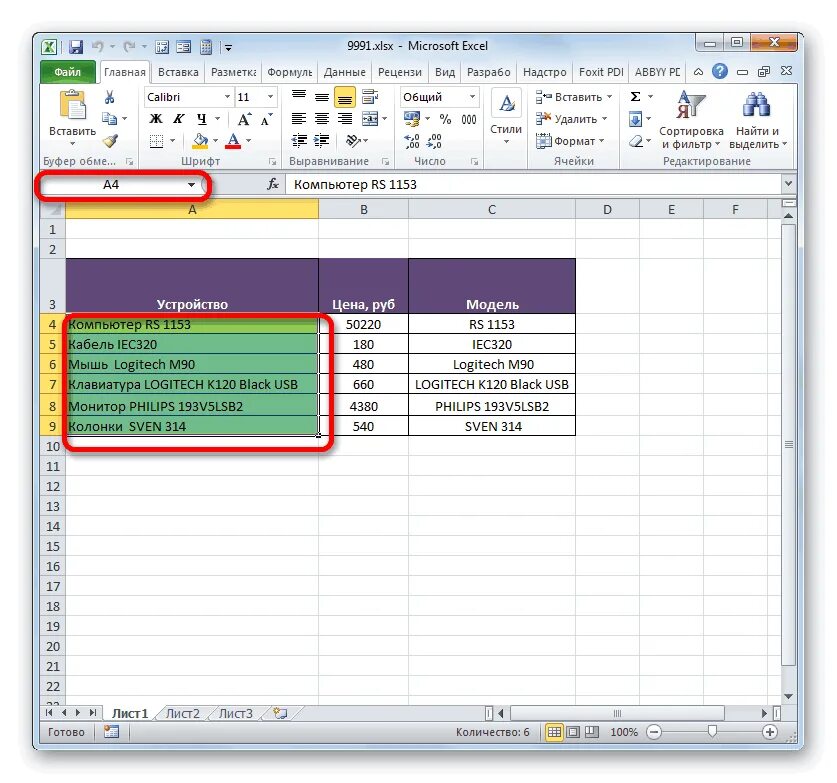Switch to the Лист2 sheet tab
Screen dimensions: 837x783
tap(183, 713)
